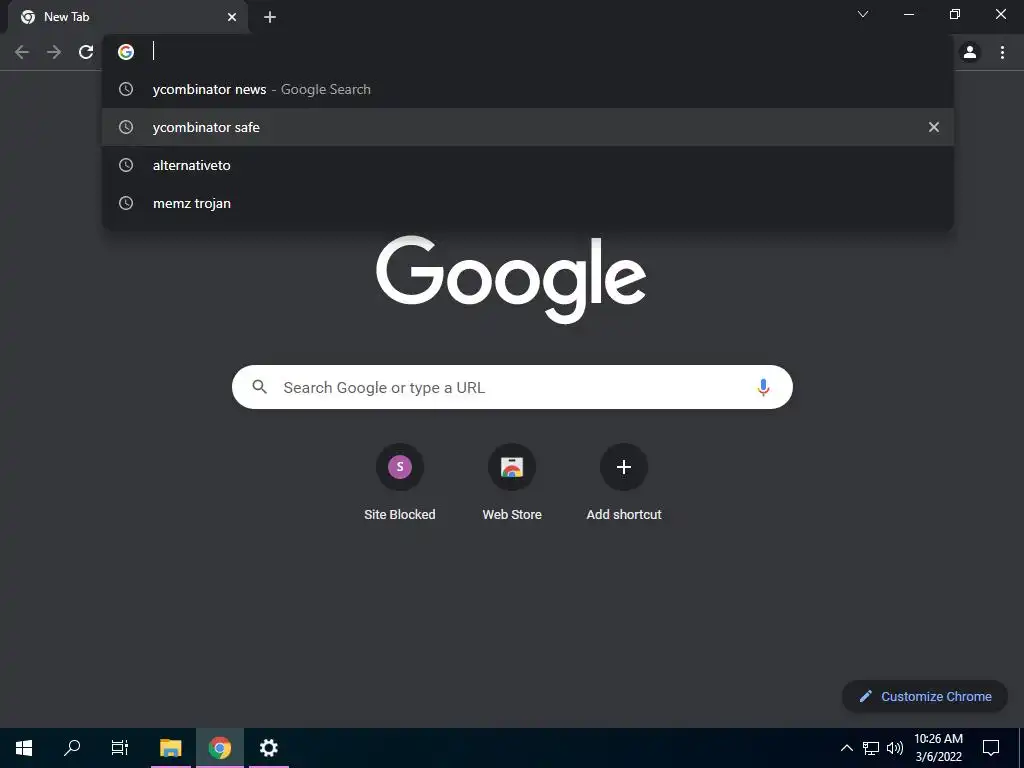
Task: Open the Windows Start menu
Action: pos(24,748)
